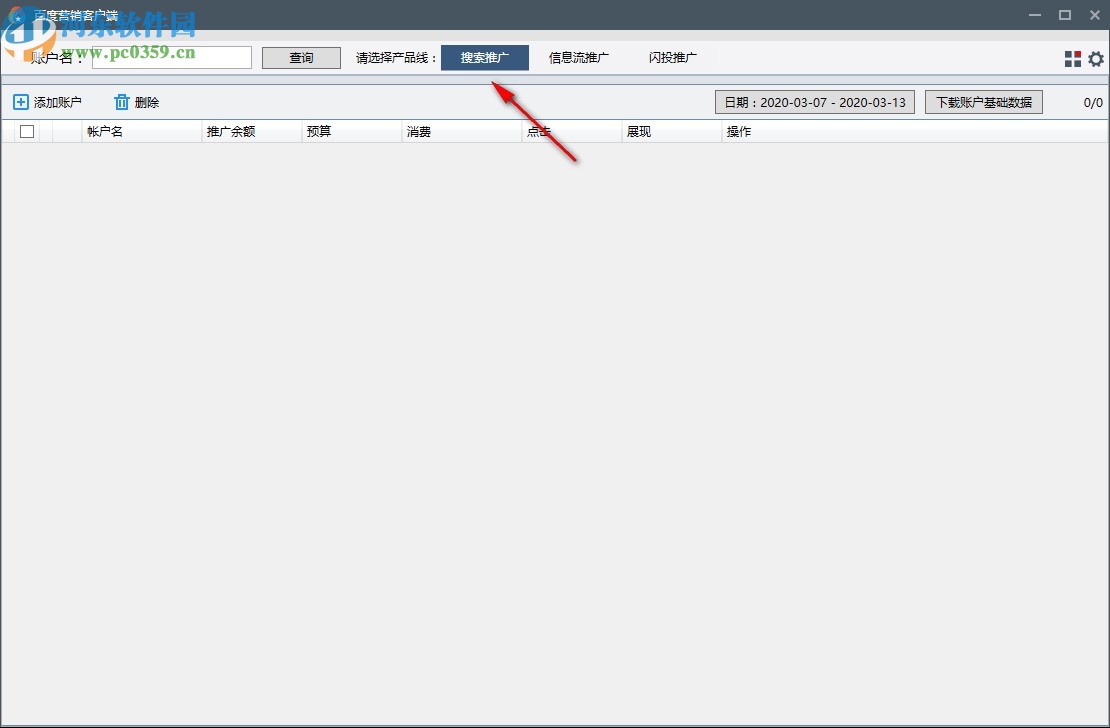The width and height of the screenshot is (1110, 728).
Task: Click 下载账户基础数据 button
Action: coord(984,102)
